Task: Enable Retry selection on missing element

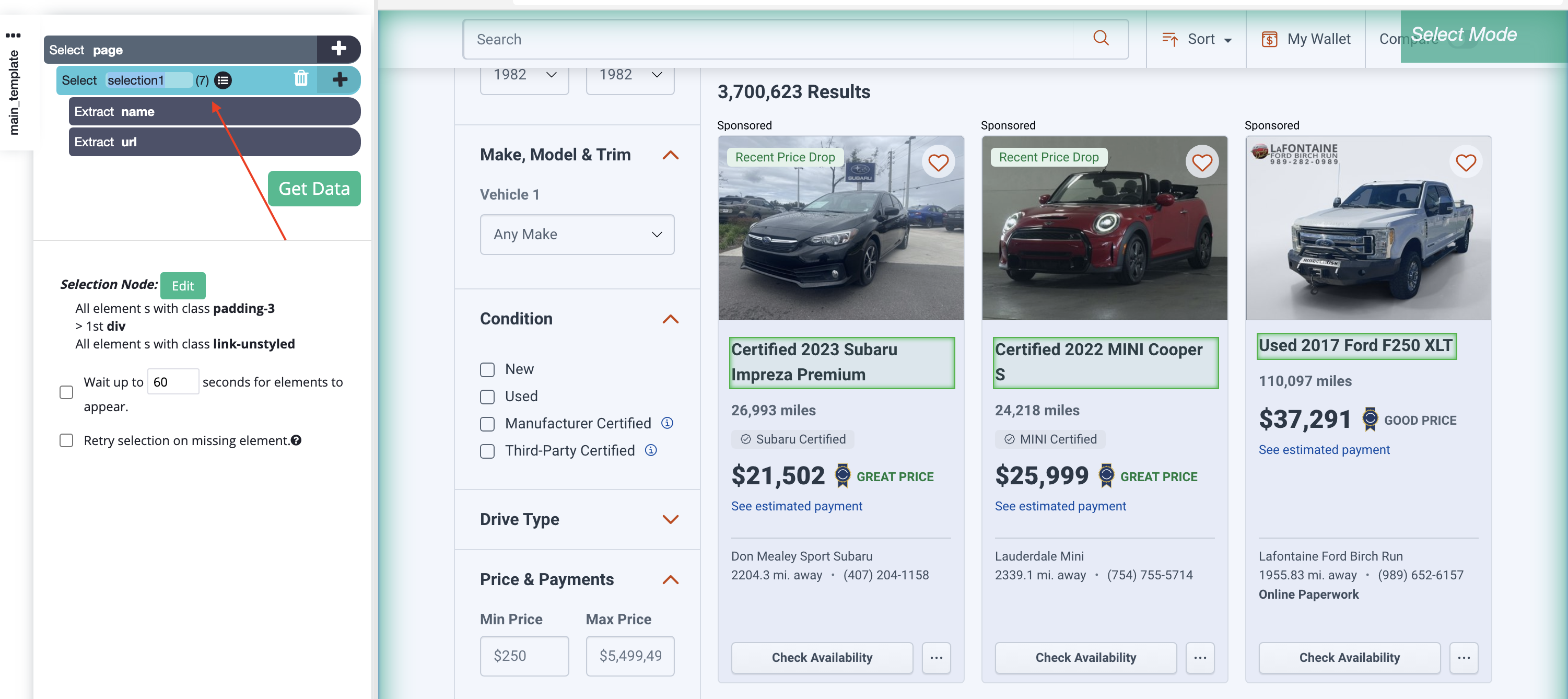Action: pos(66,440)
